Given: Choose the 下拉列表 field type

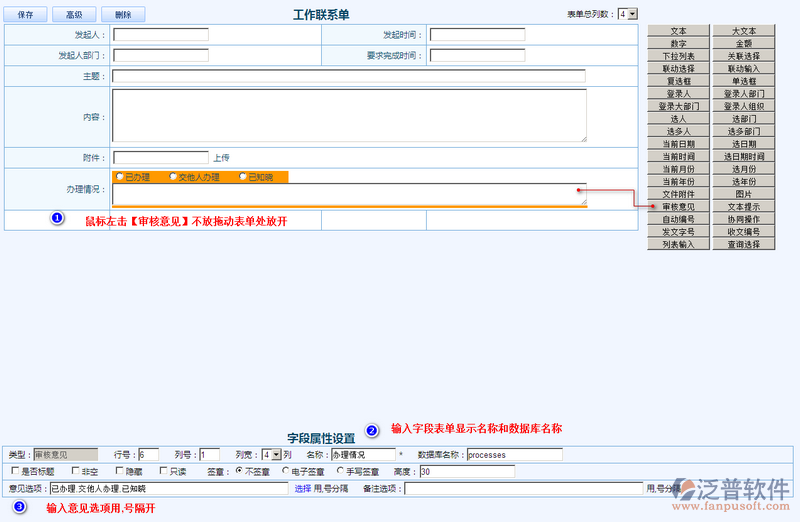Looking at the screenshot, I should 678,56.
